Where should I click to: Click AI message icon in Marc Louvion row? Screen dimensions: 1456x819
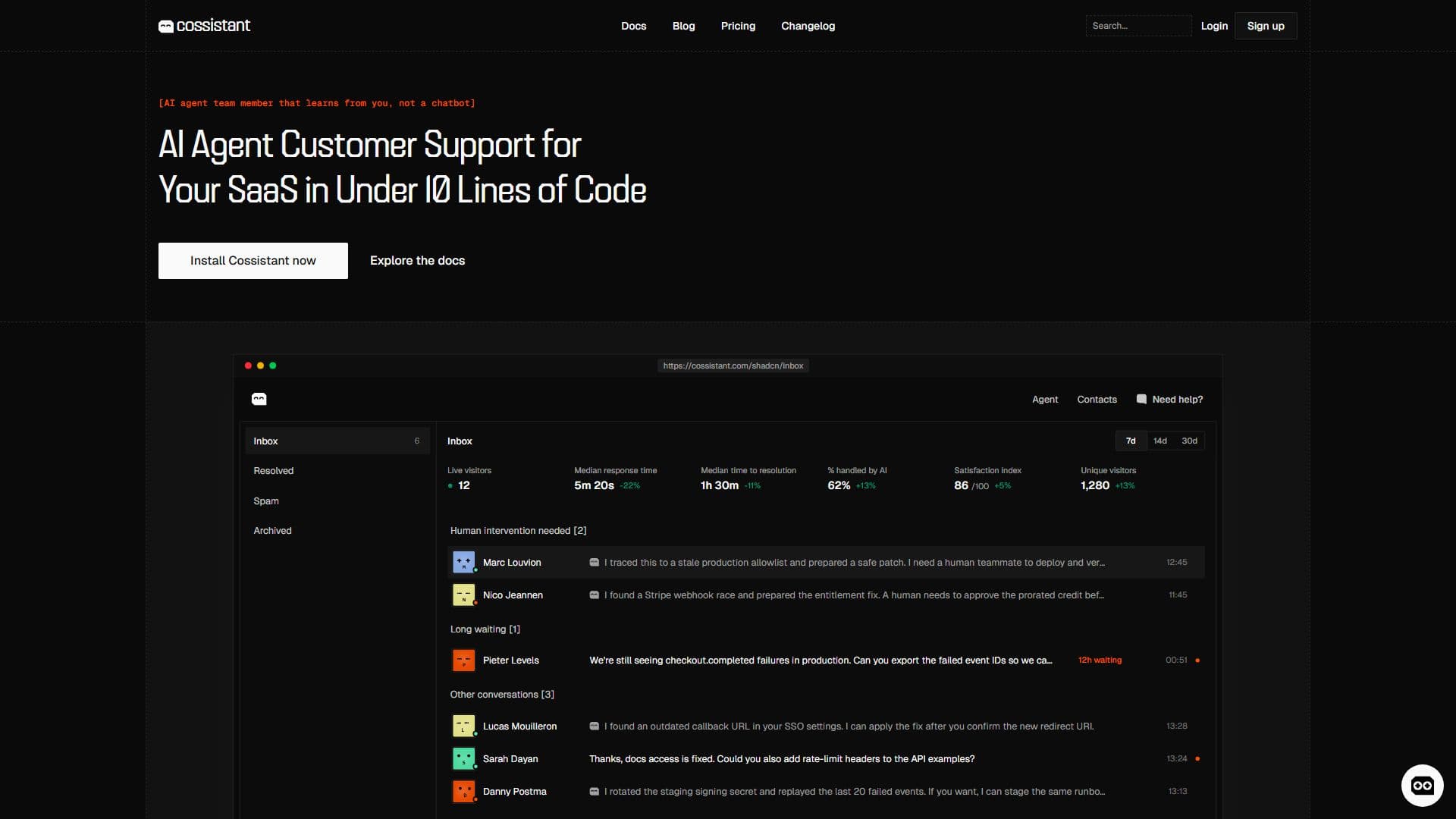595,563
